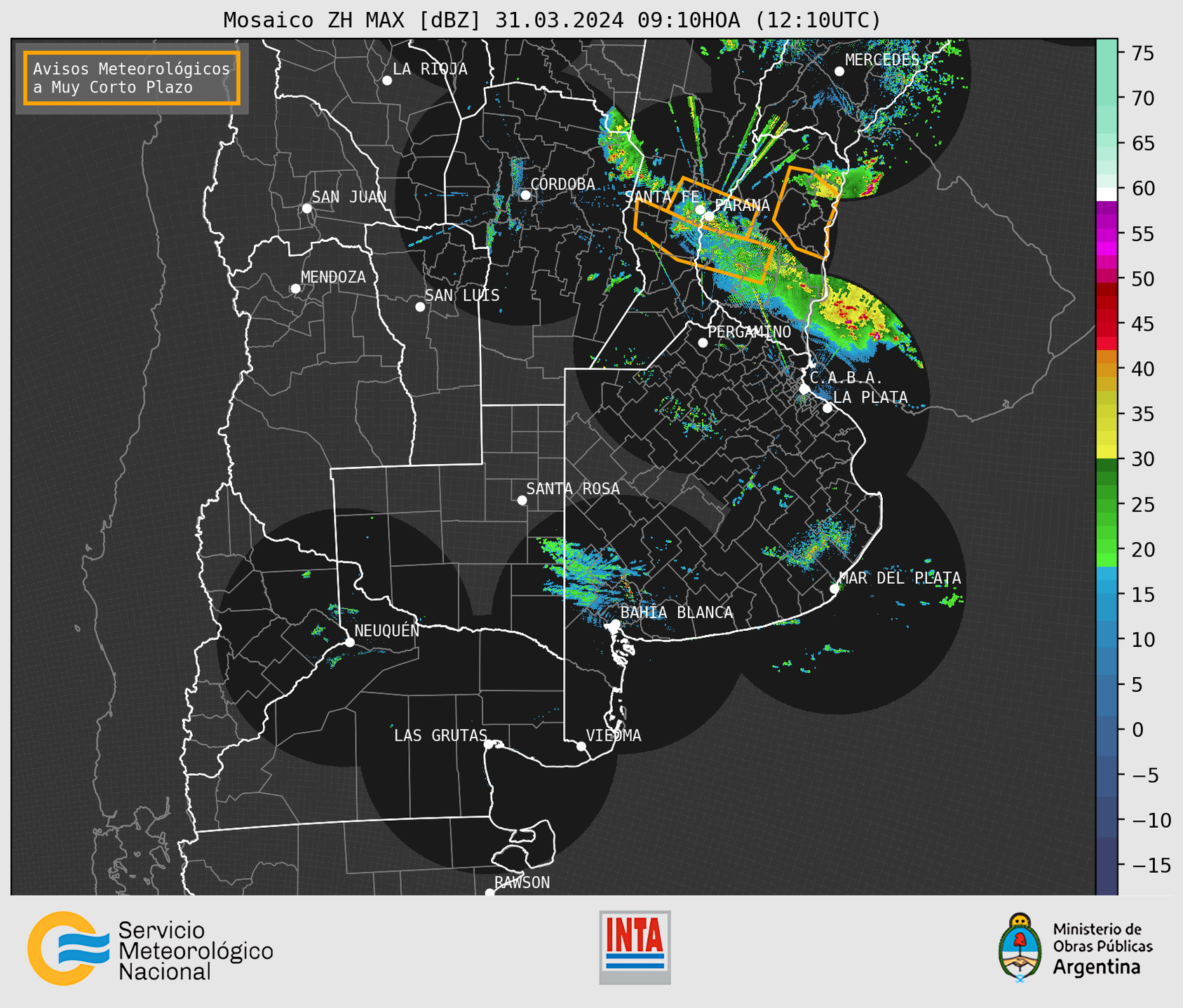Click the San Juan city marker dot

click(x=306, y=208)
